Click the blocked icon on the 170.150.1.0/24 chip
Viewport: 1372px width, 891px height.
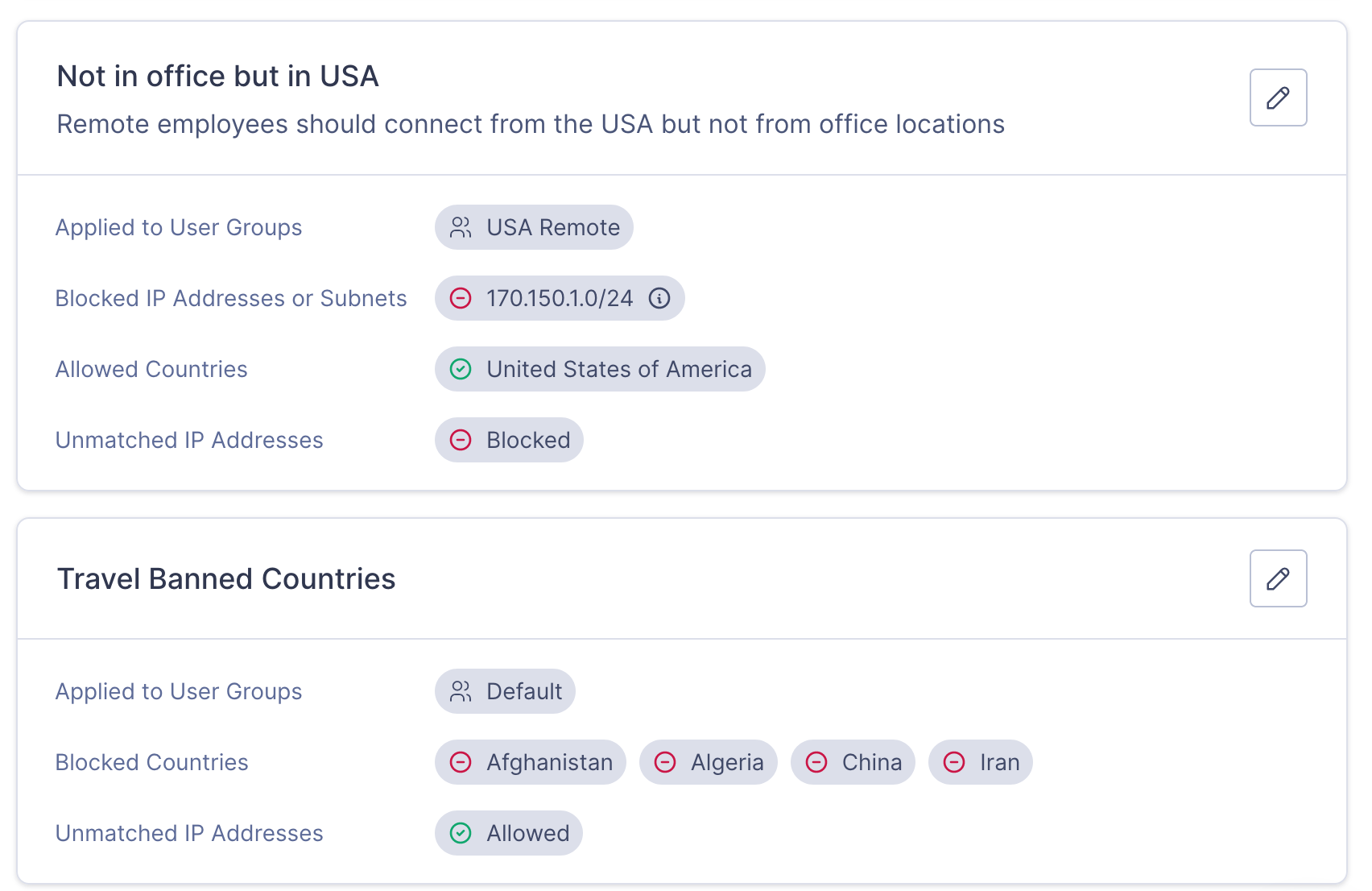pos(460,298)
